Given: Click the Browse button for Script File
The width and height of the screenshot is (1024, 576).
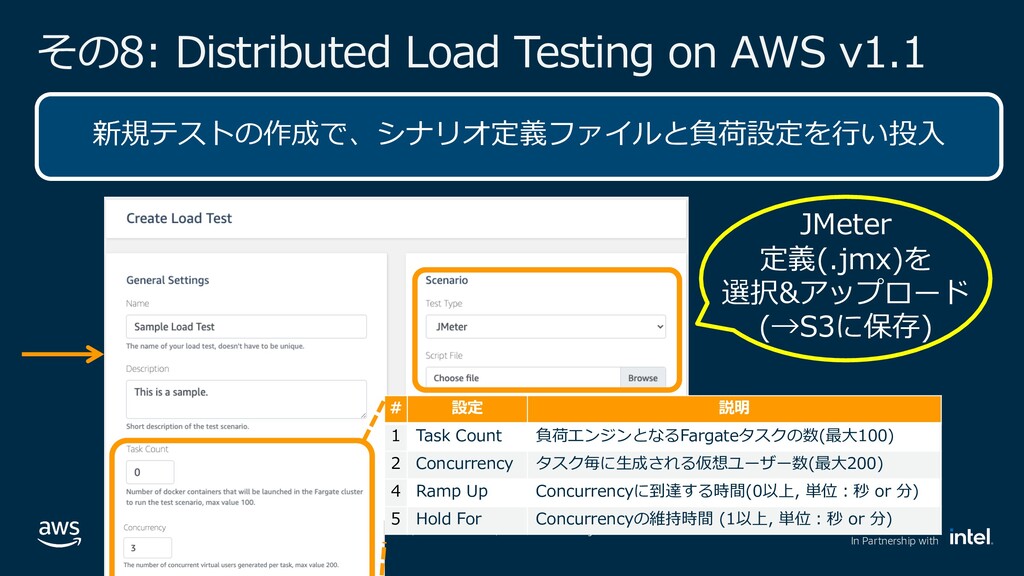Looking at the screenshot, I should pos(643,377).
